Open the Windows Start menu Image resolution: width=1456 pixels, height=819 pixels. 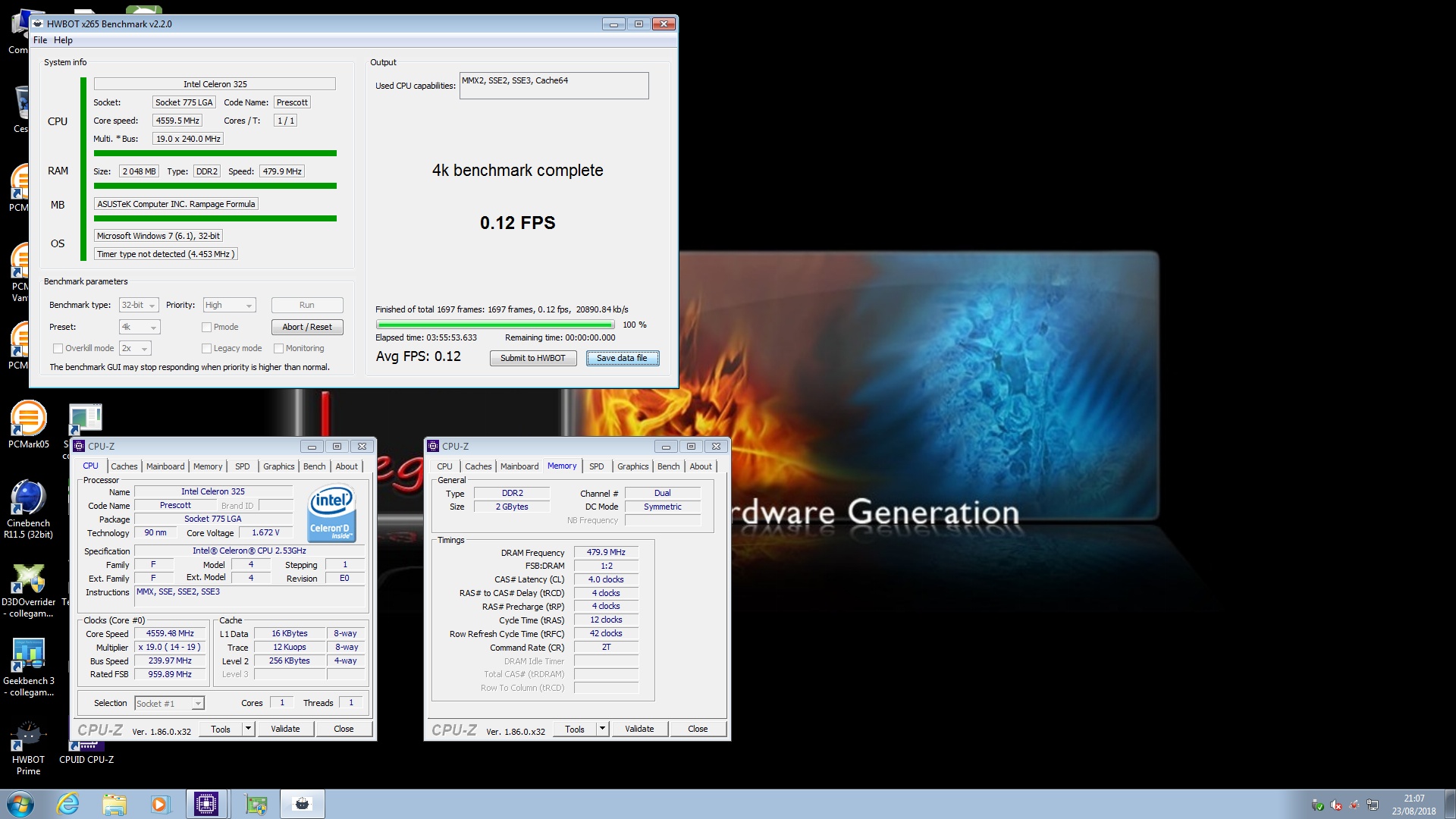pyautogui.click(x=20, y=804)
